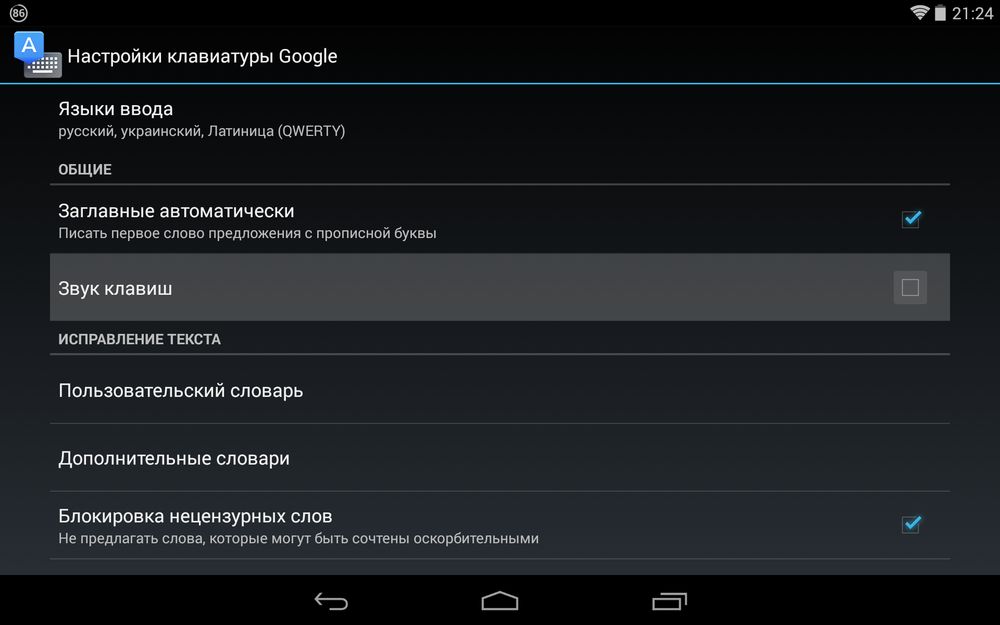Tap the Google Keyboard app icon

pyautogui.click(x=38, y=55)
